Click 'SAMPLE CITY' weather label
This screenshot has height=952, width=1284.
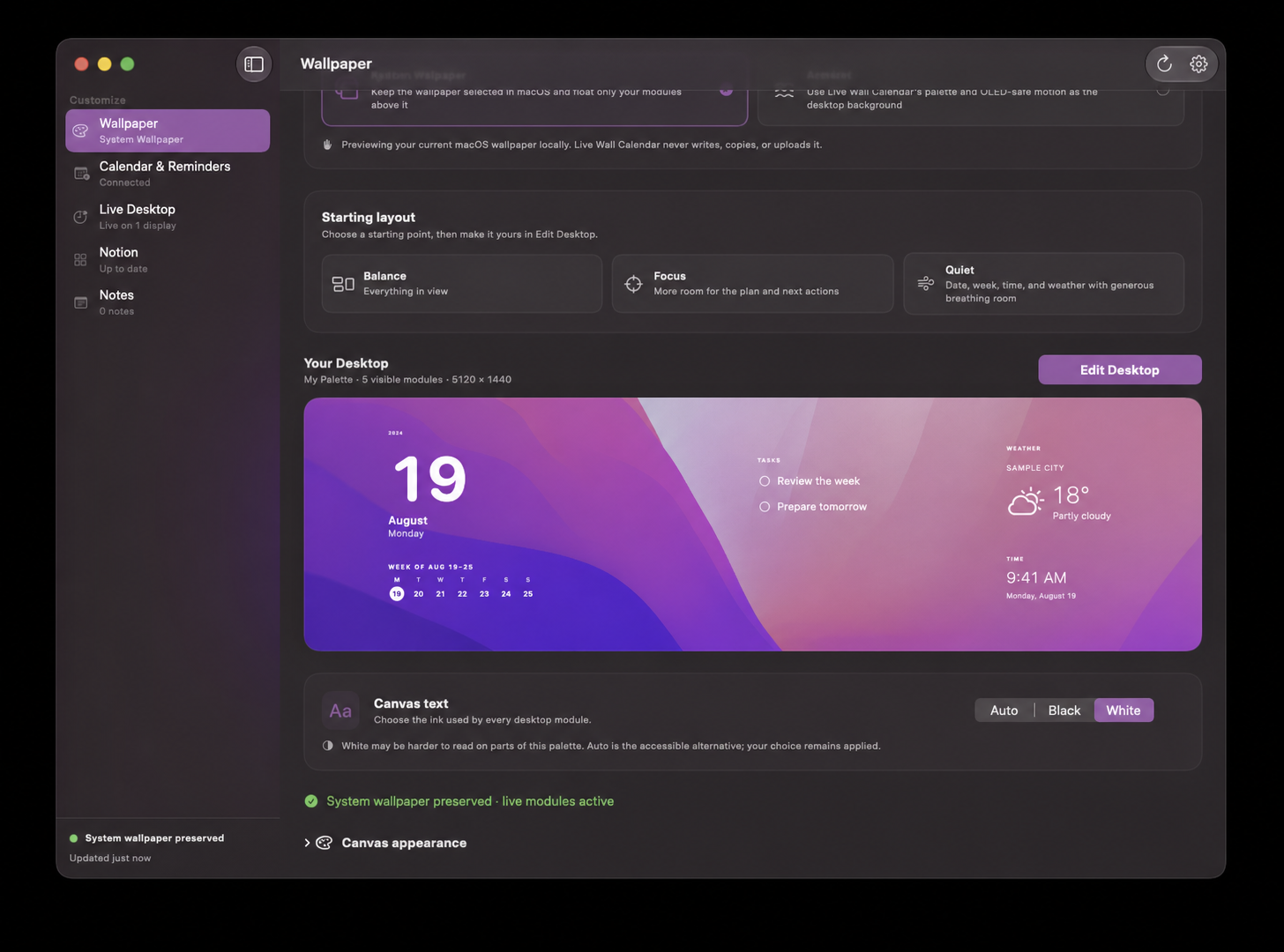coord(1035,468)
